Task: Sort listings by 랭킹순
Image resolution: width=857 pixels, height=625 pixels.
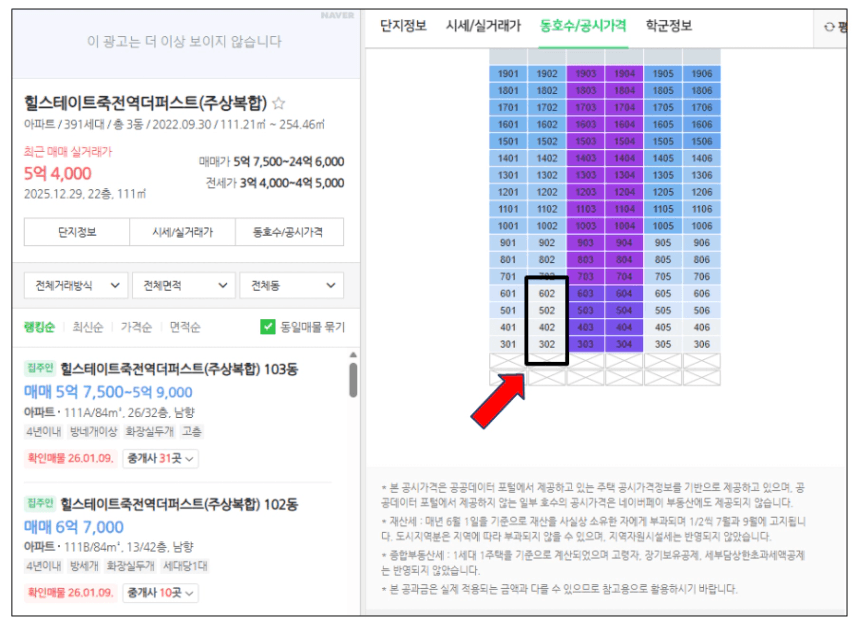Action: pyautogui.click(x=39, y=327)
